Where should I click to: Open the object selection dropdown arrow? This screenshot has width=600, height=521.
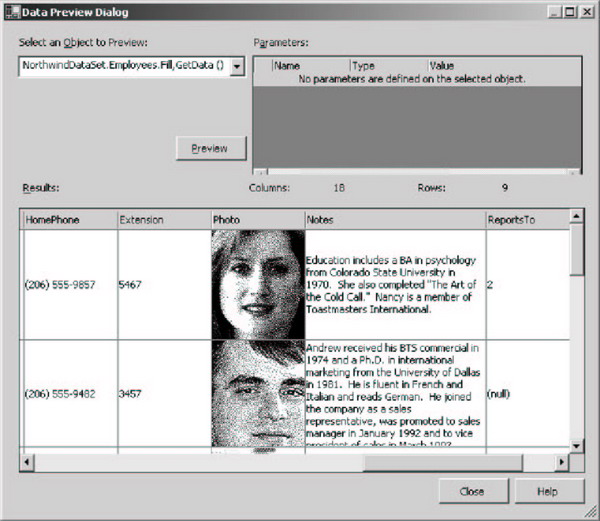(x=237, y=67)
